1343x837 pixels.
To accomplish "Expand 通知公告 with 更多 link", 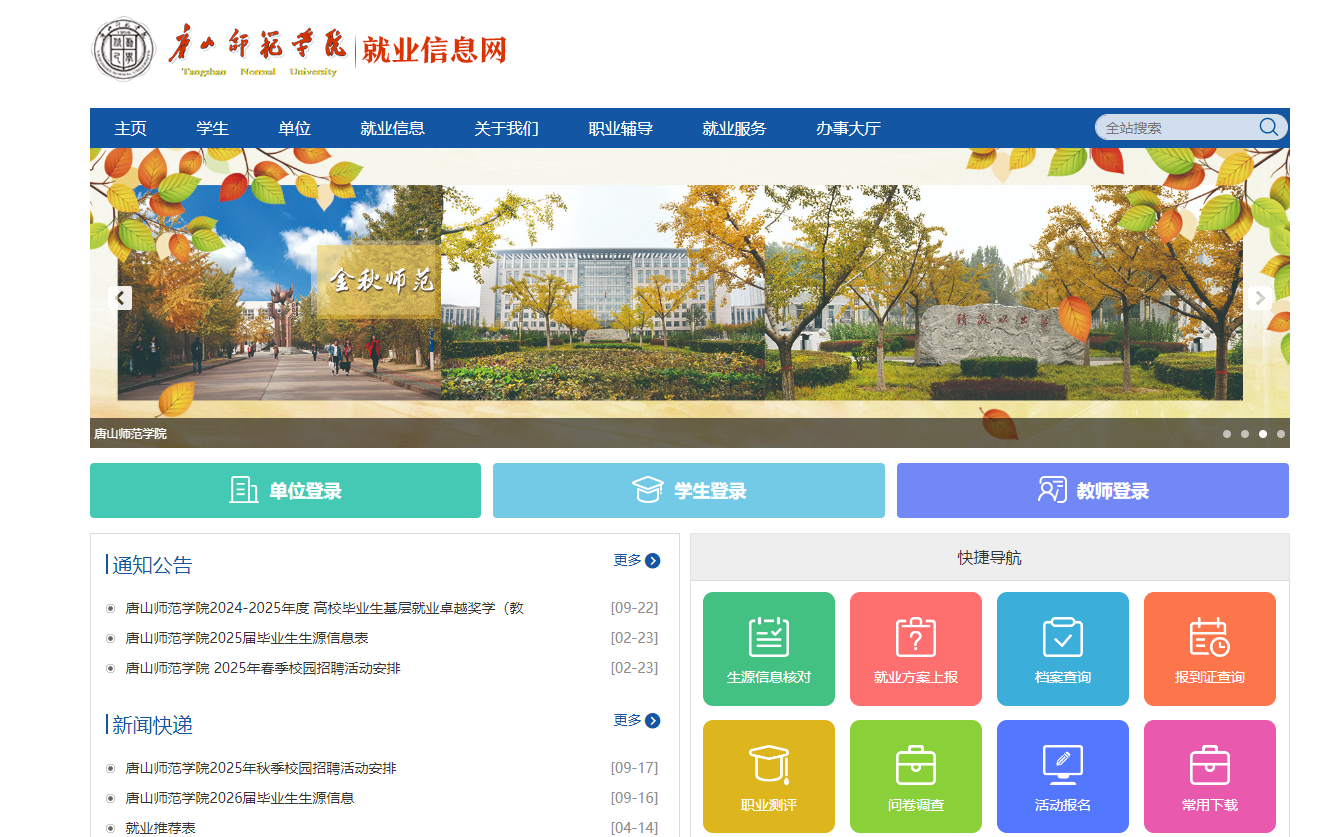I will coord(636,560).
